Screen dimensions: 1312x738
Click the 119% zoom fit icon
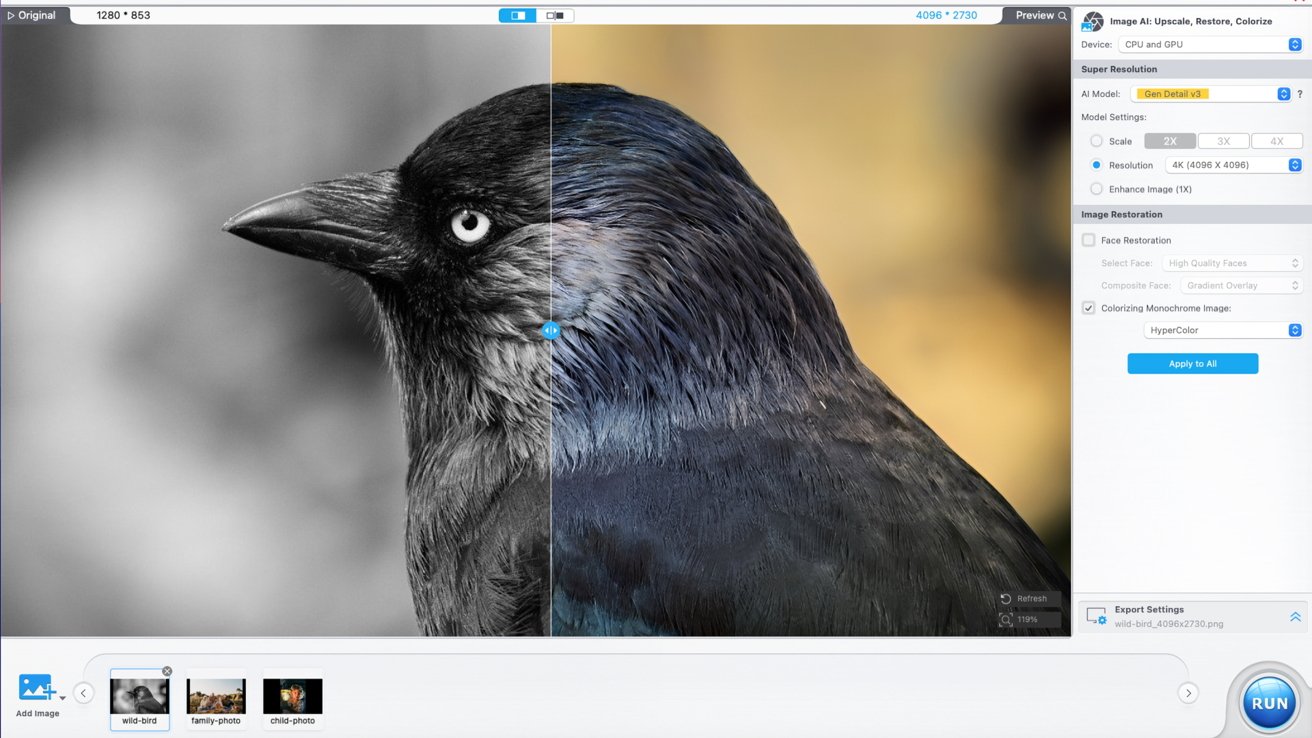(x=1006, y=620)
